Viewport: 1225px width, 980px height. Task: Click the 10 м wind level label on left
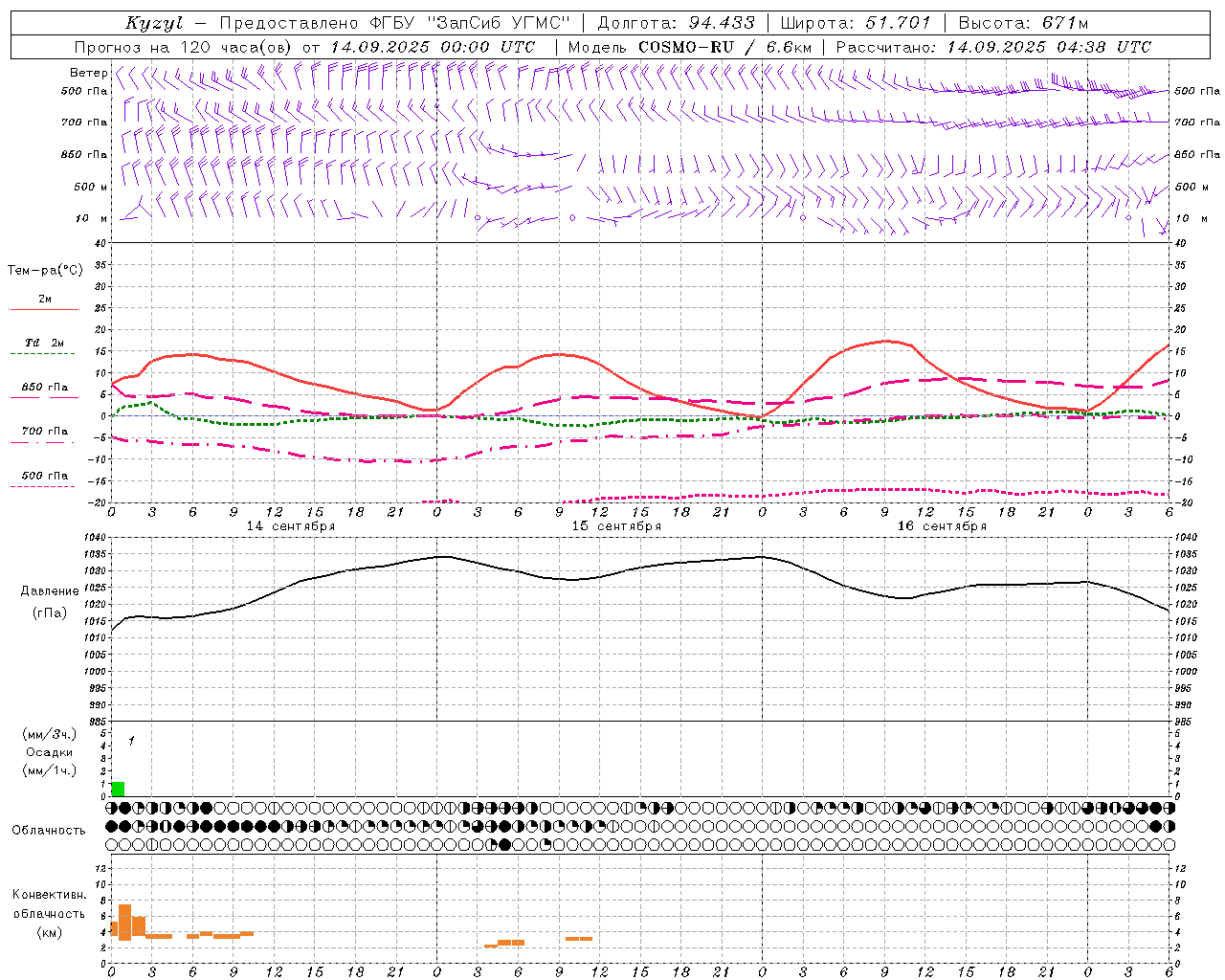pyautogui.click(x=92, y=218)
